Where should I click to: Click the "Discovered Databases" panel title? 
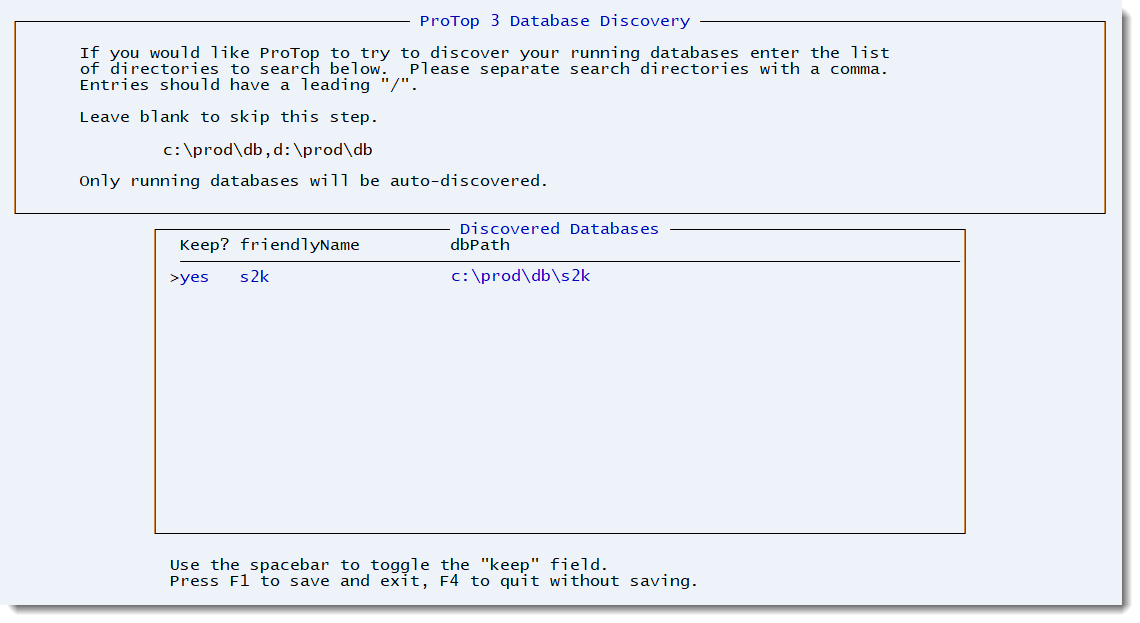click(559, 229)
